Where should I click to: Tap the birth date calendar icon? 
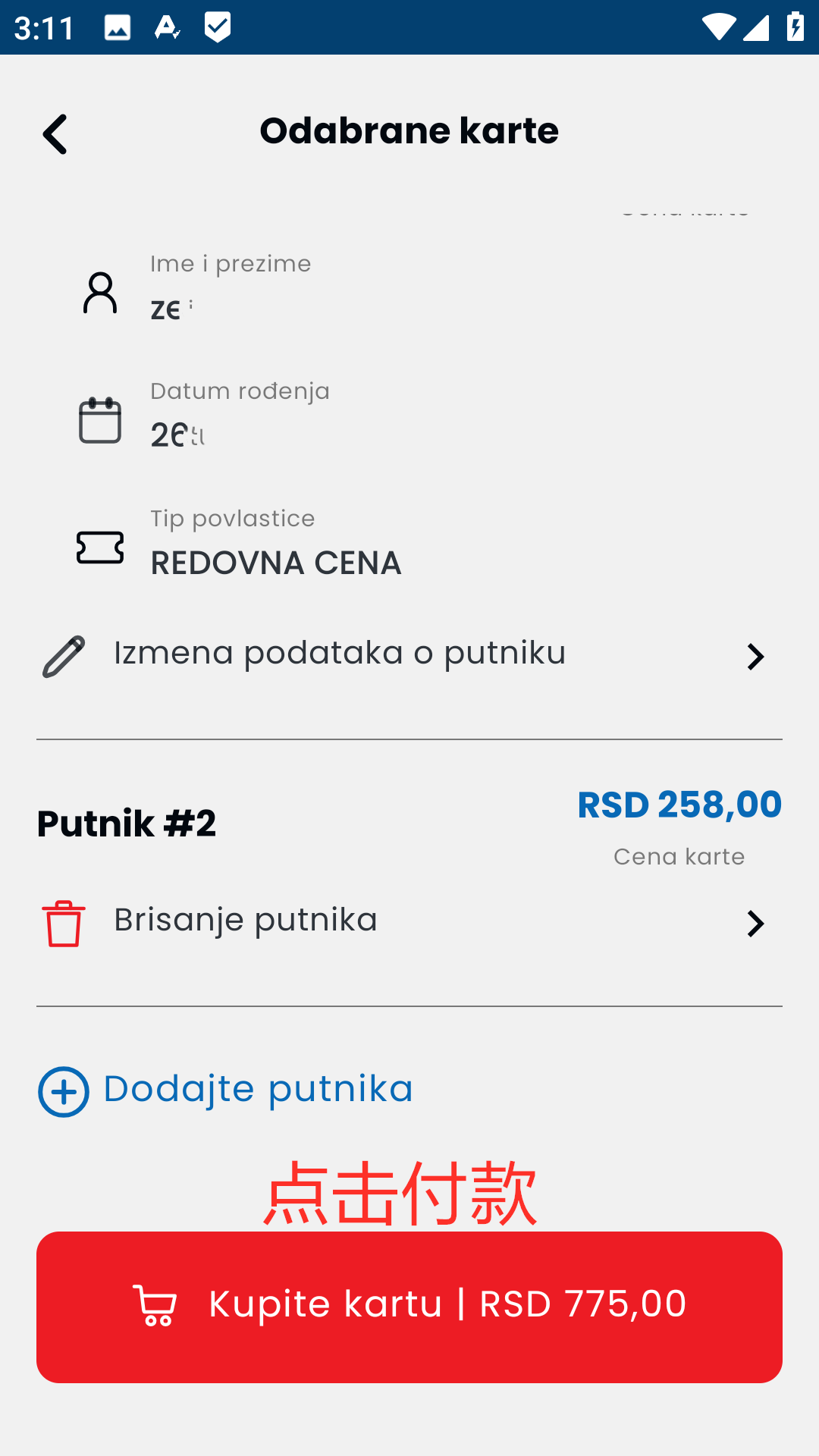(100, 420)
